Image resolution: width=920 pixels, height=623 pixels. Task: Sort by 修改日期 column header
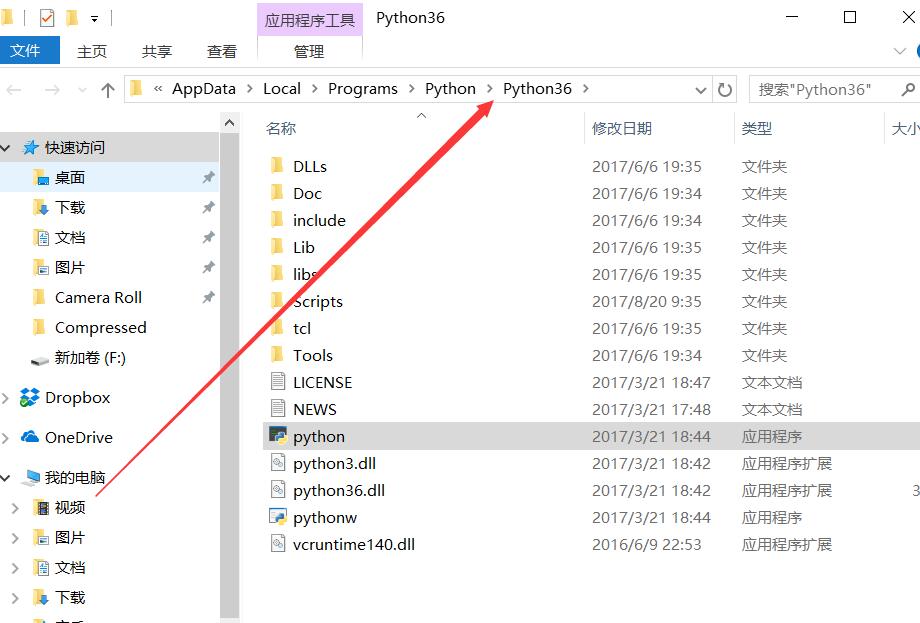point(659,128)
